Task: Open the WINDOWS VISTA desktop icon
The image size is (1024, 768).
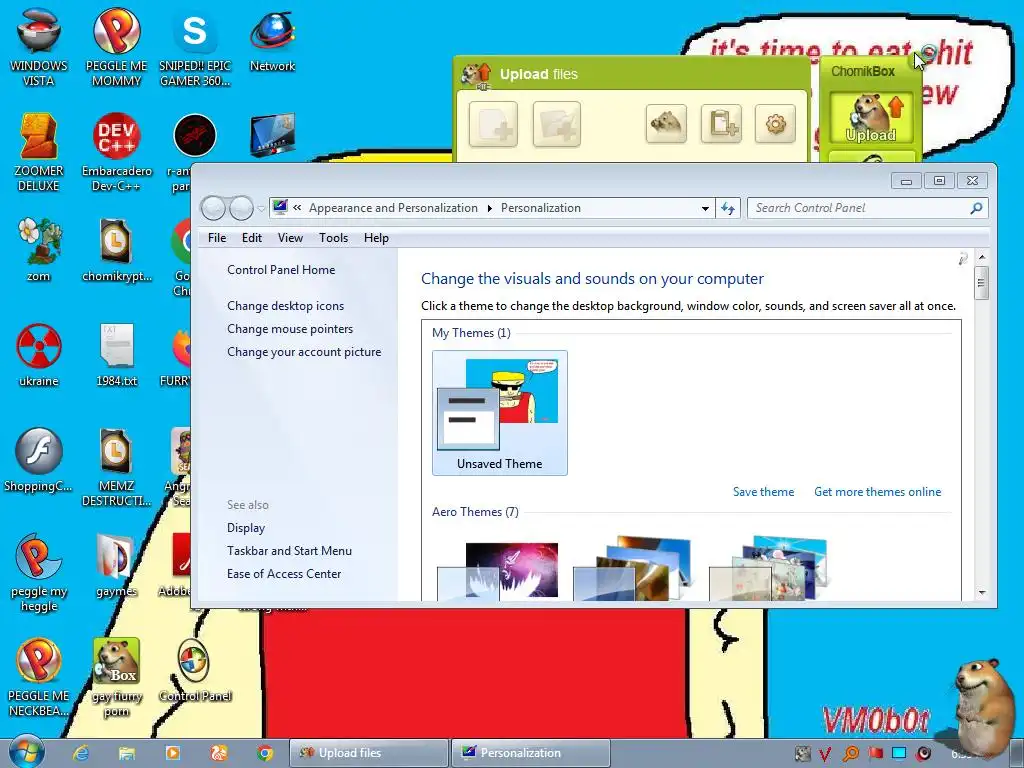Action: click(39, 47)
